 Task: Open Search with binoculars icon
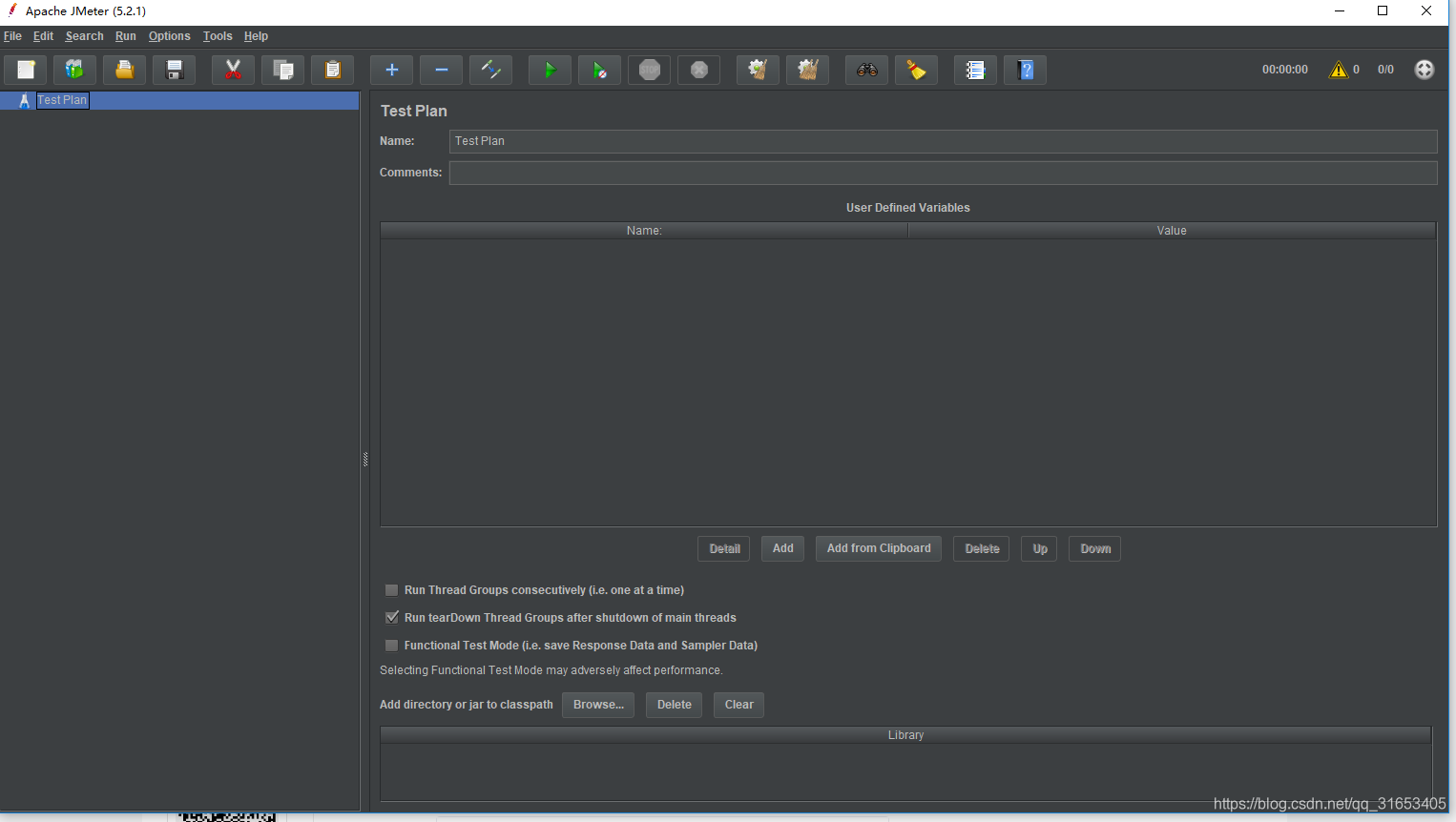(867, 70)
